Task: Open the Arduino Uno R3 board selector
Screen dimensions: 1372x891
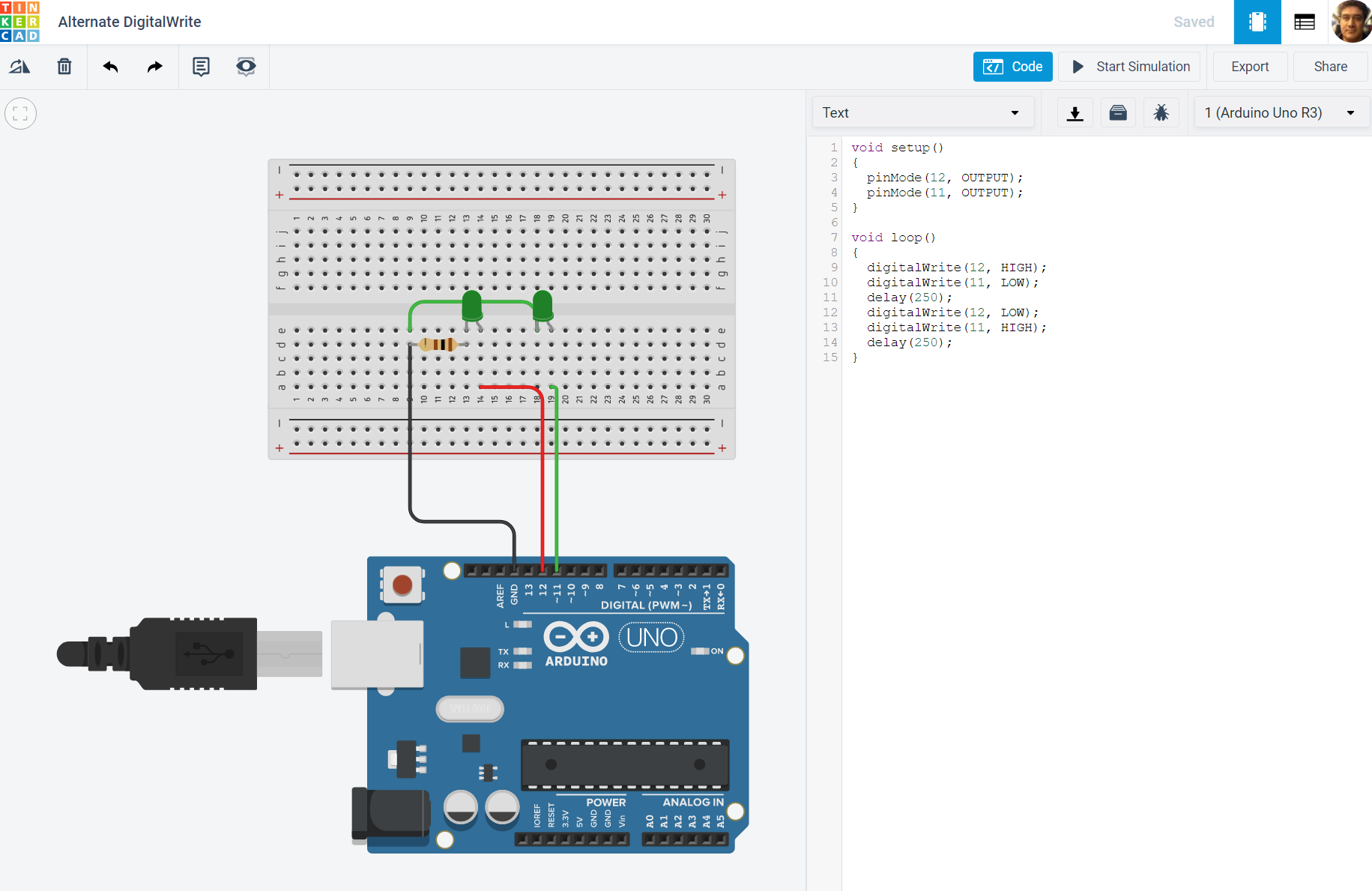Action: coord(1281,113)
